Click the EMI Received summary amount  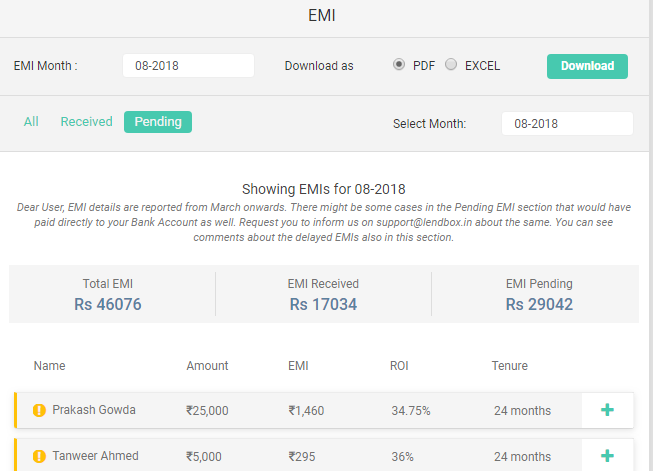pos(323,304)
